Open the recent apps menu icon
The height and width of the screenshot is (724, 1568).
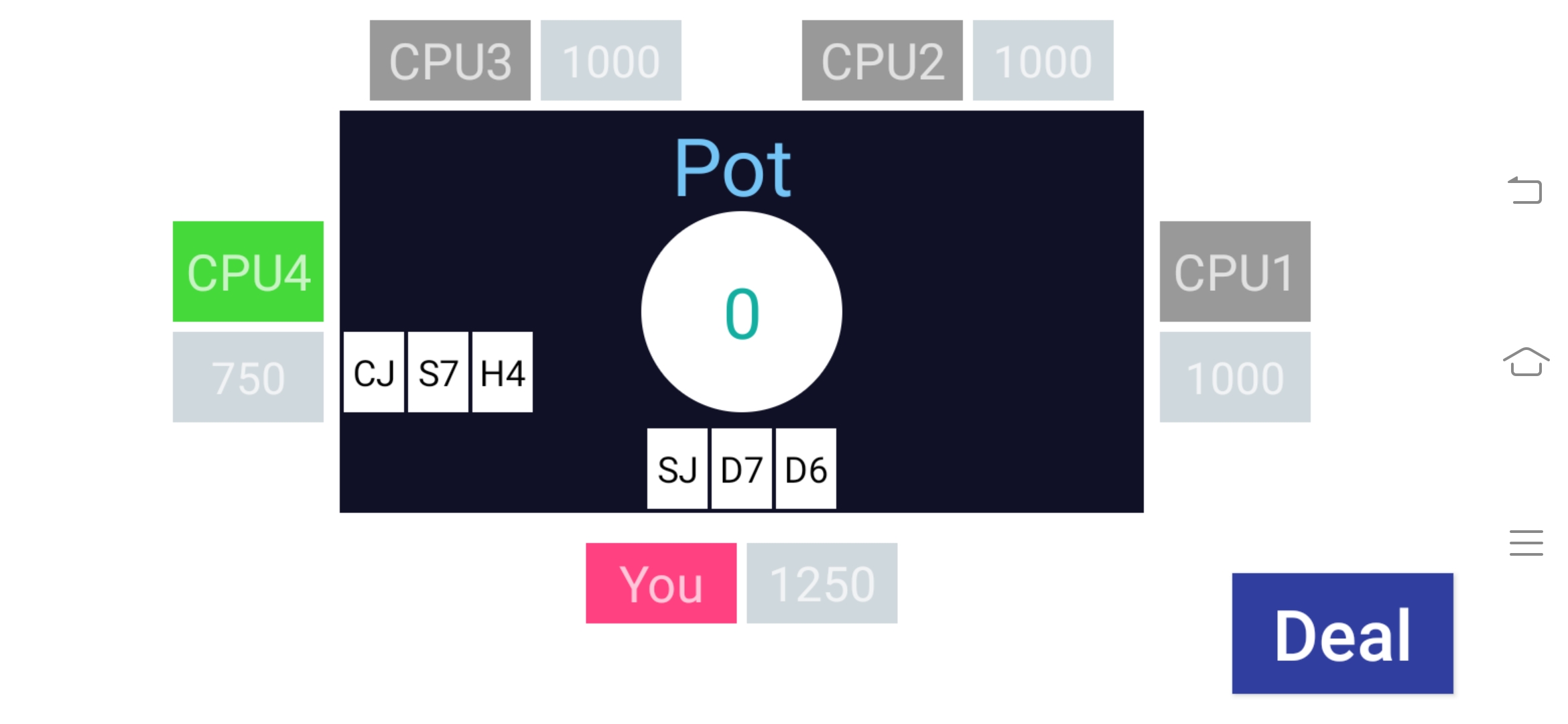(x=1526, y=542)
